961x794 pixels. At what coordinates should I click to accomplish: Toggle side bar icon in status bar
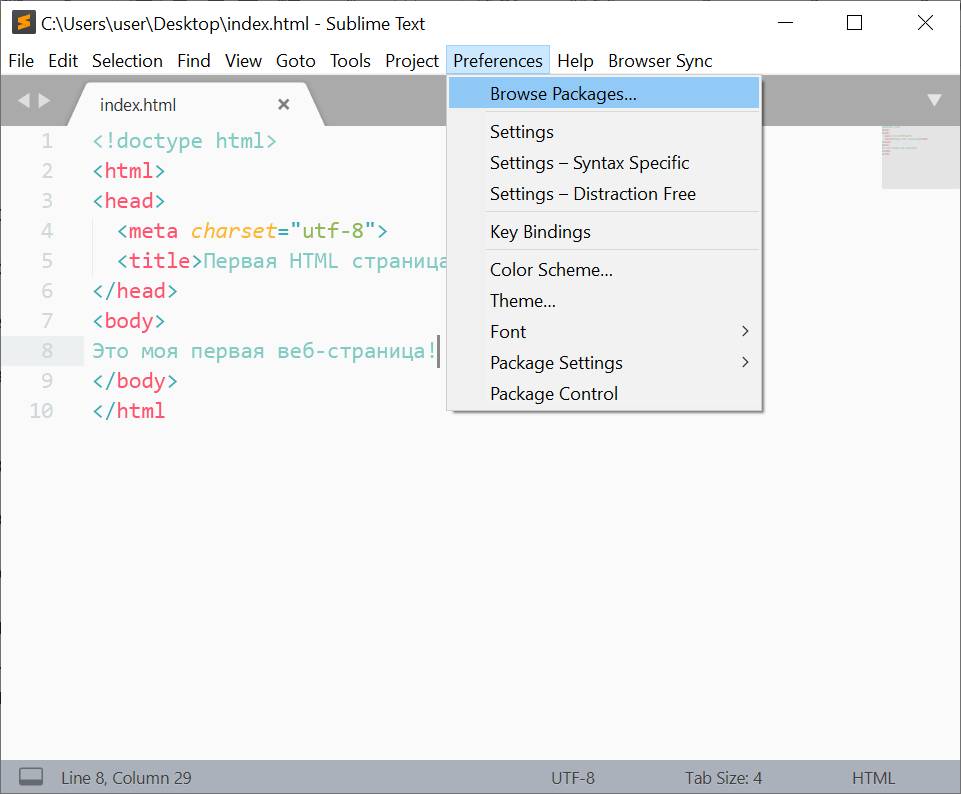[x=31, y=777]
